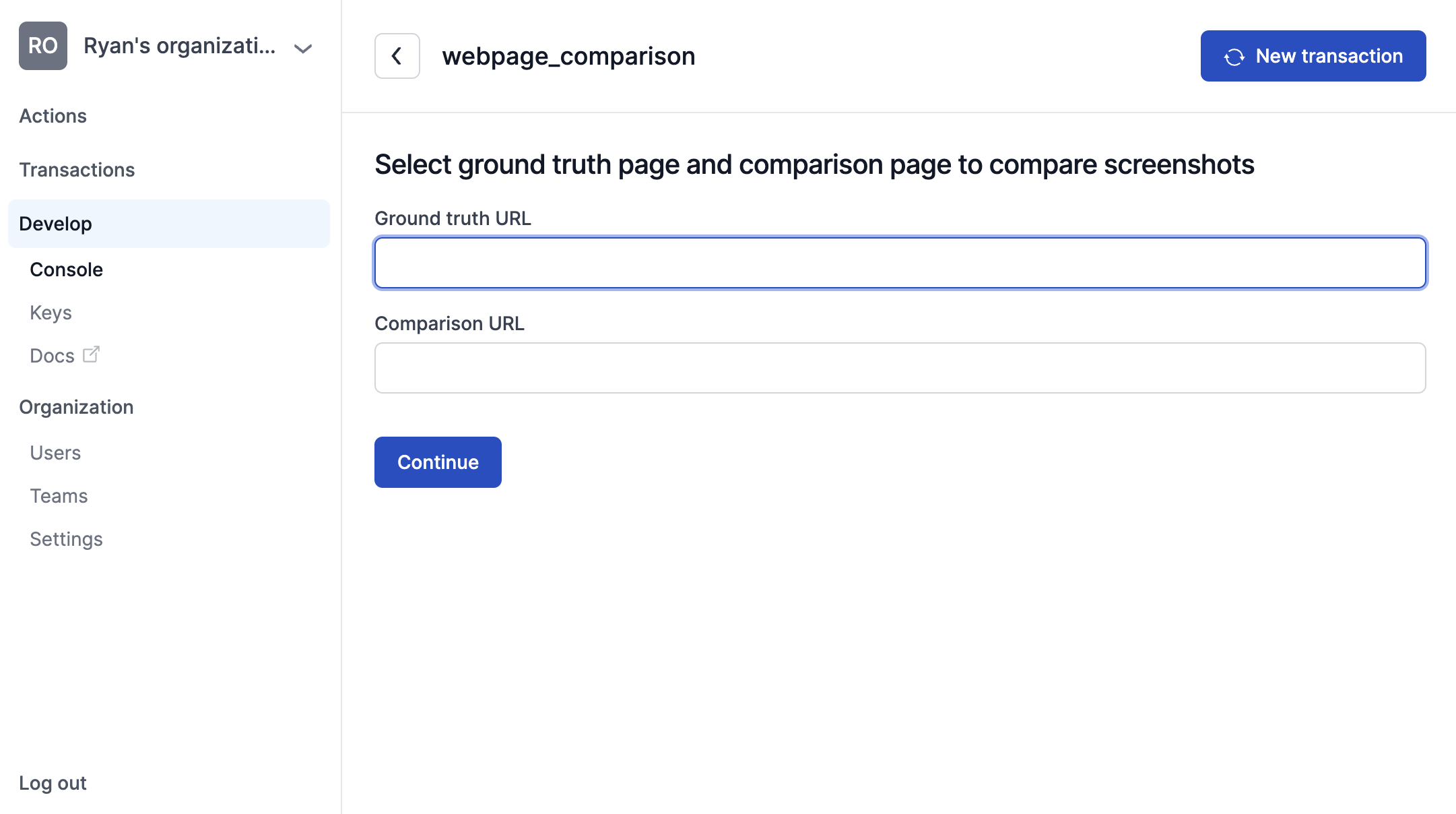Click the back arrow button

pos(397,56)
